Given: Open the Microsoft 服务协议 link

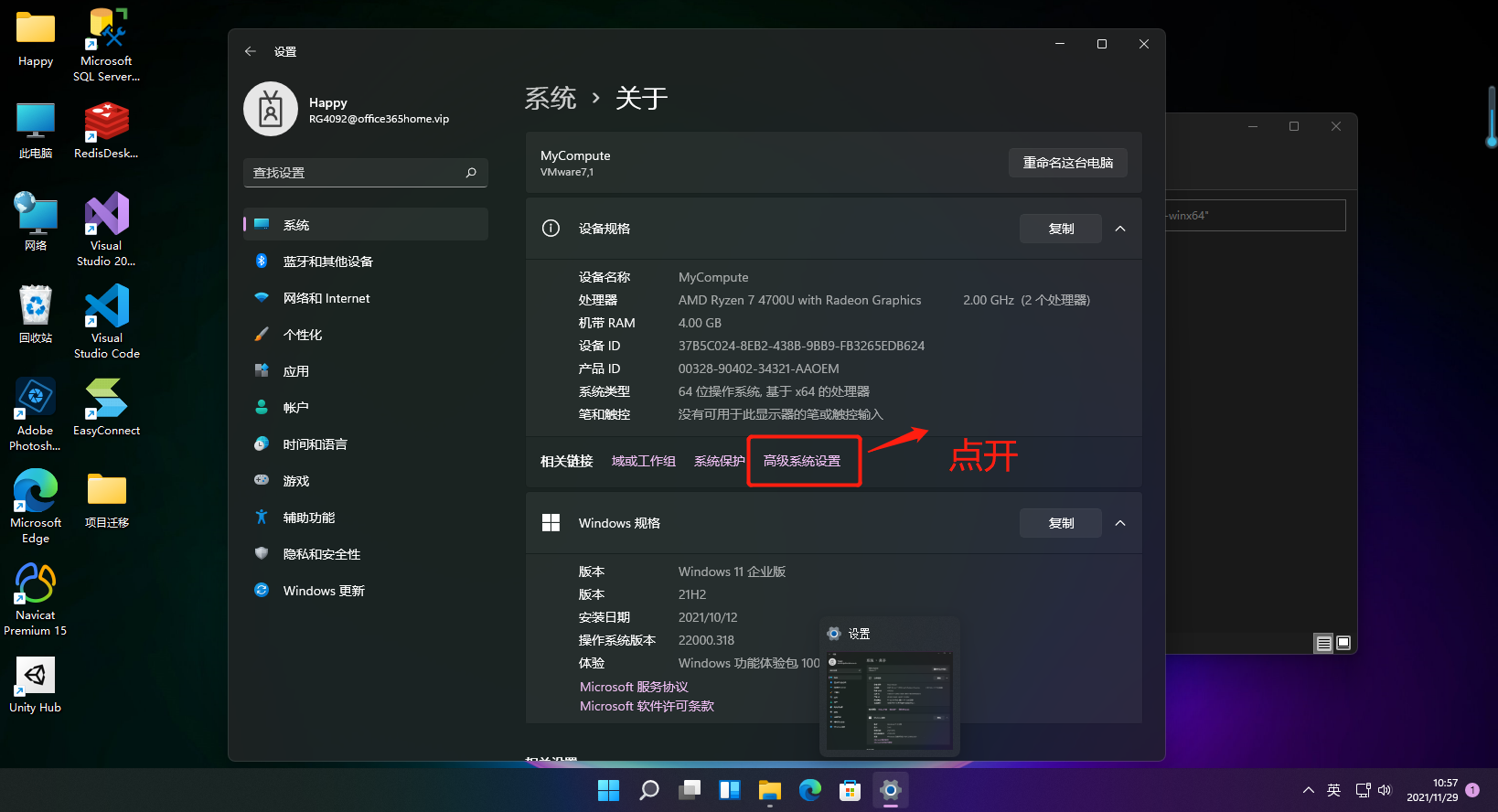Looking at the screenshot, I should click(634, 687).
